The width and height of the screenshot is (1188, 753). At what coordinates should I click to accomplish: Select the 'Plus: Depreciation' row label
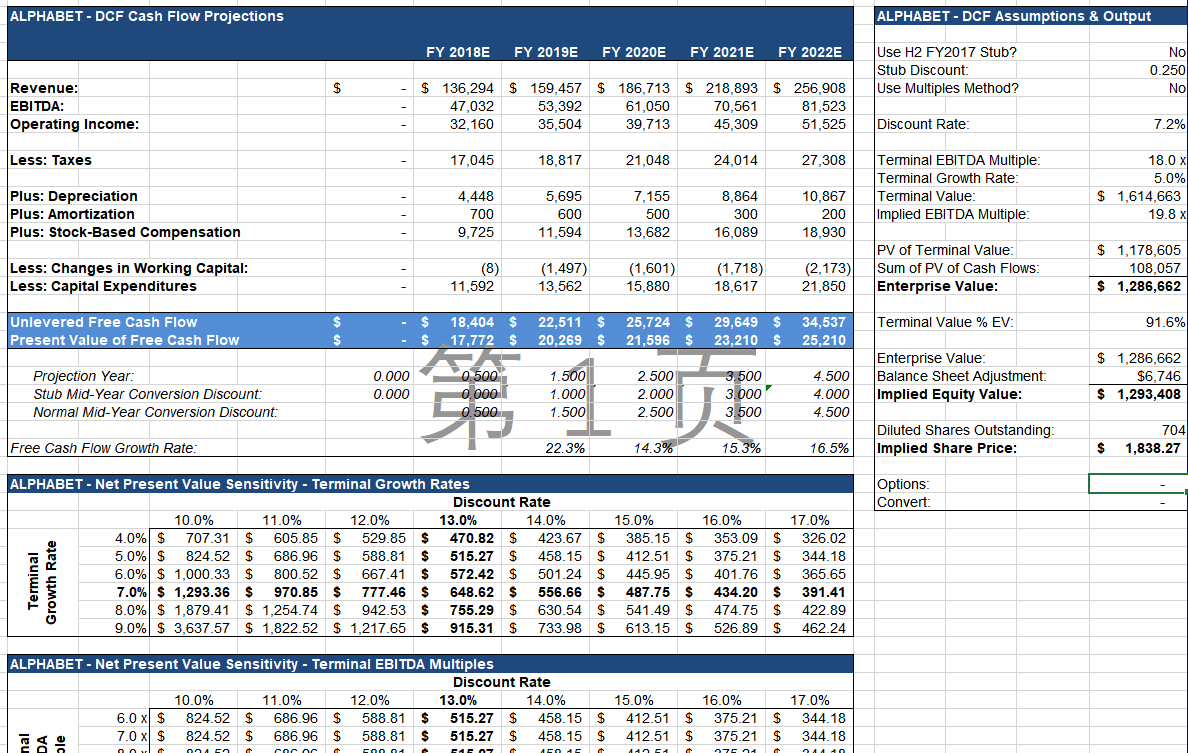point(73,196)
